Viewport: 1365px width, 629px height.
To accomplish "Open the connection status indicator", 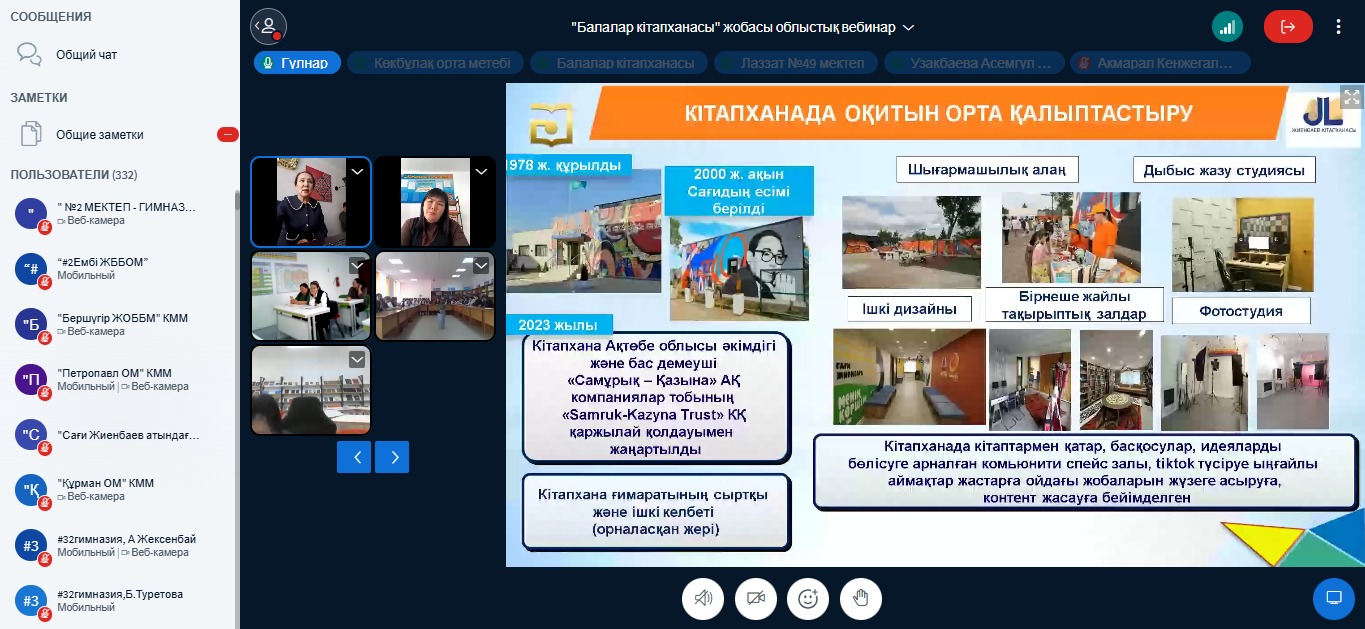I will point(1227,27).
